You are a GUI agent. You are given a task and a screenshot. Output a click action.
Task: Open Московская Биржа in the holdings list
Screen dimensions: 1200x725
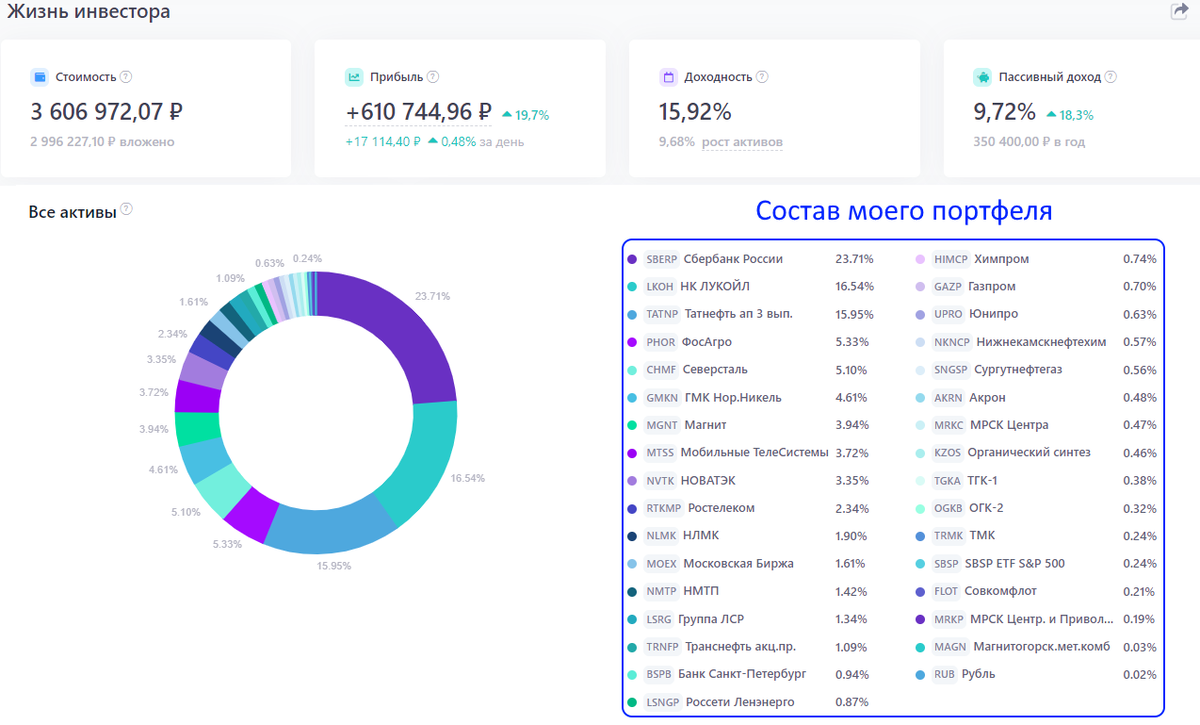[x=739, y=563]
